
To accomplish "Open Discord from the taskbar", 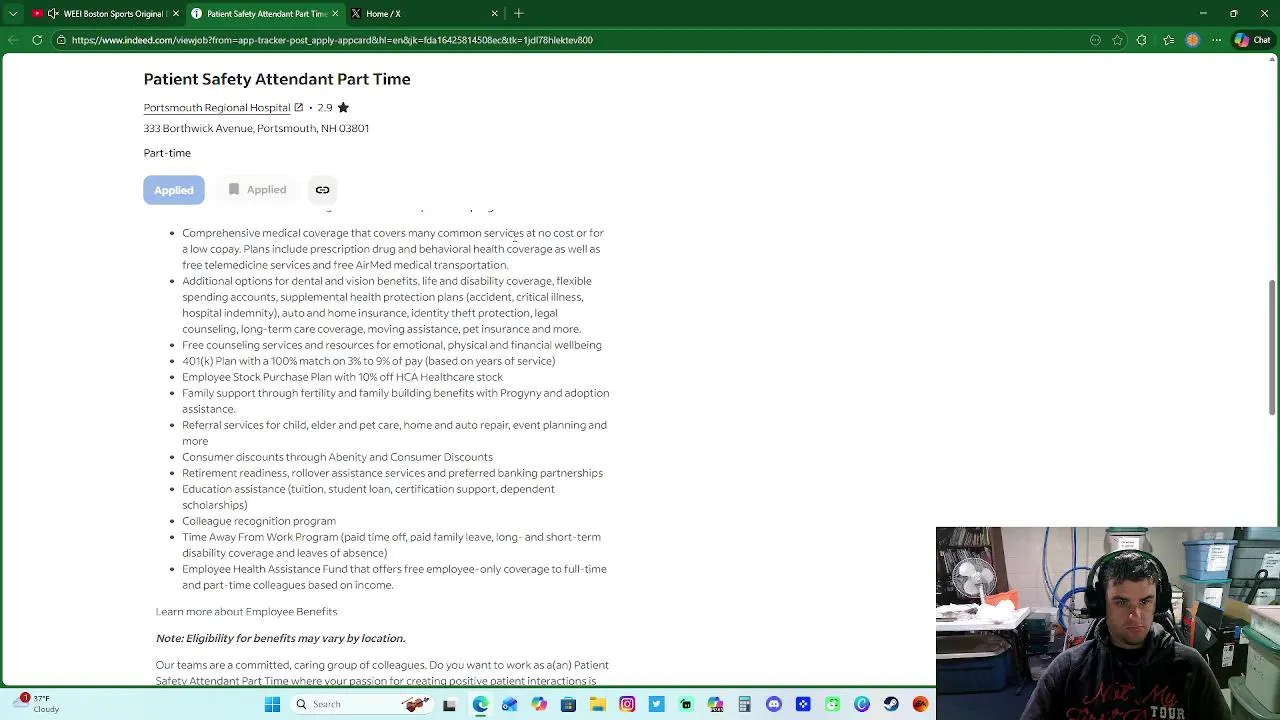I will point(774,704).
